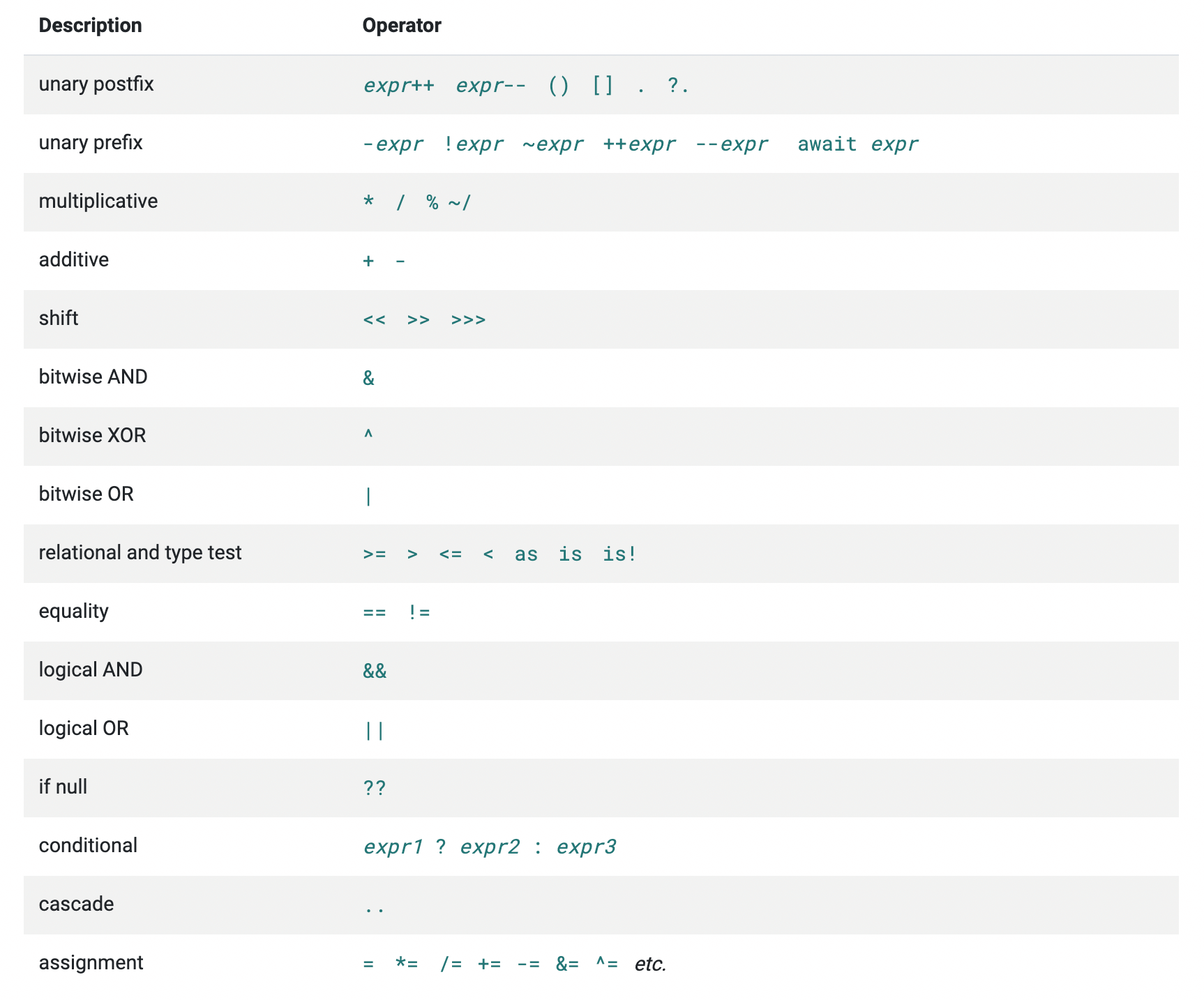Screen dimensions: 1204x1000
Task: Click the '~/' truncating division operator
Action: tap(460, 203)
